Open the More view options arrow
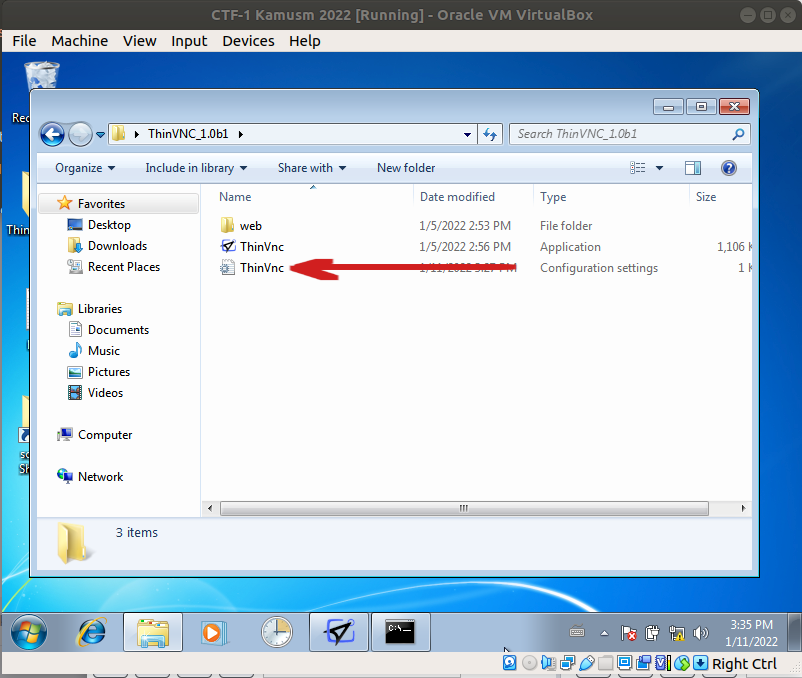 click(659, 168)
